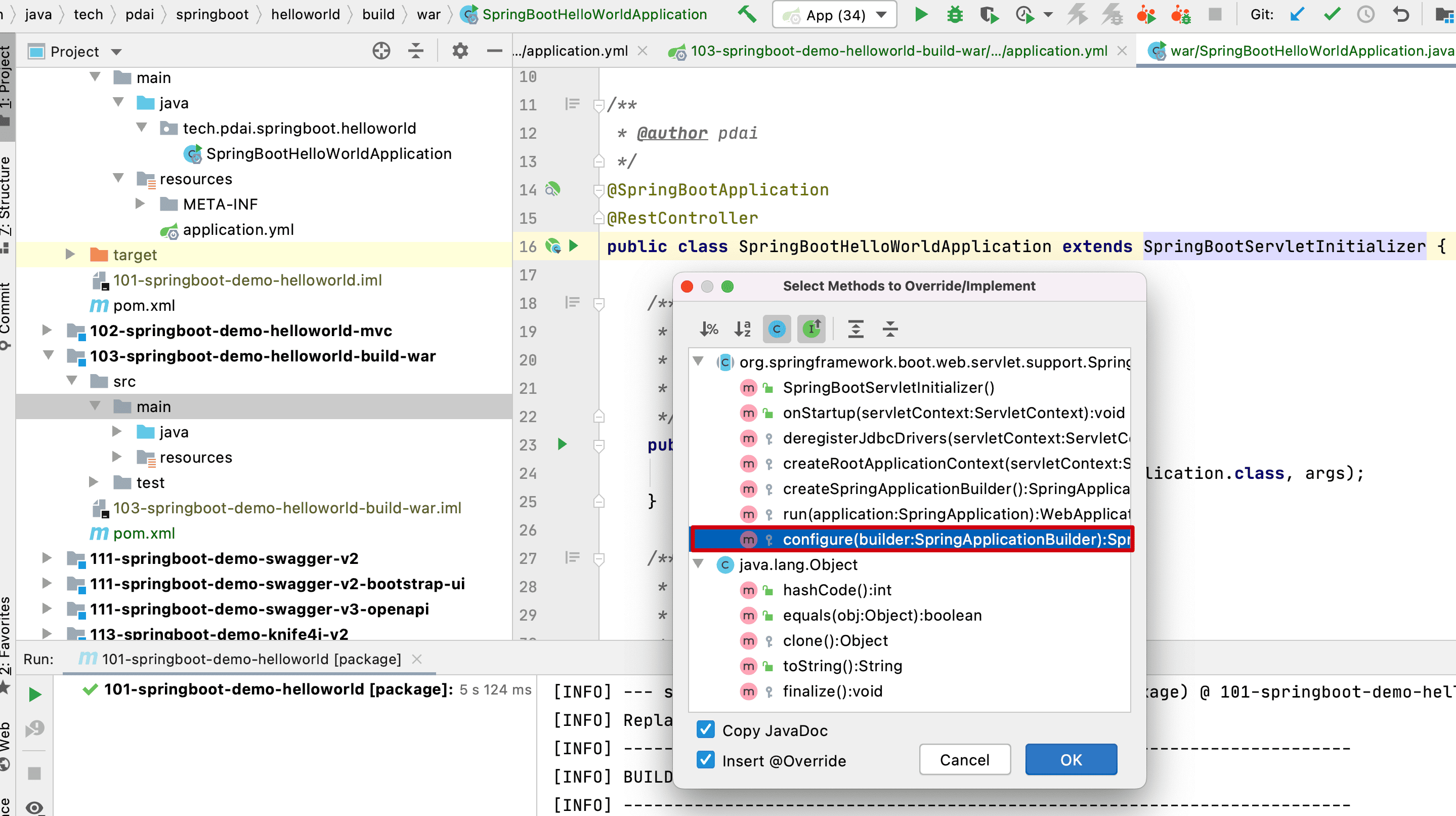Screen dimensions: 1456x816
Task: Open the App (34) run configuration dropdown
Action: 834,15
